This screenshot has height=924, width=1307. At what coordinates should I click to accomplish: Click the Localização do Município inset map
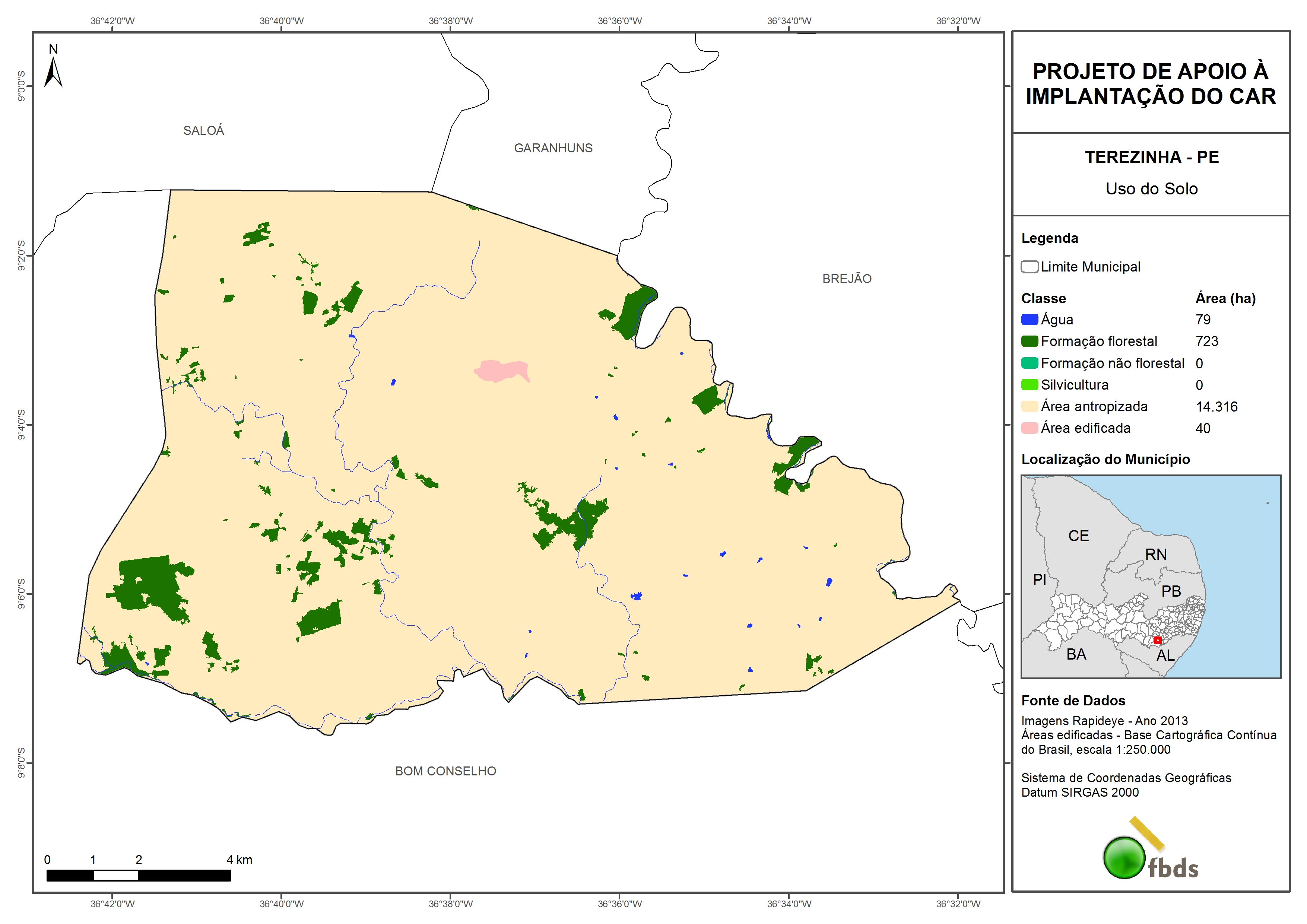1151,576
